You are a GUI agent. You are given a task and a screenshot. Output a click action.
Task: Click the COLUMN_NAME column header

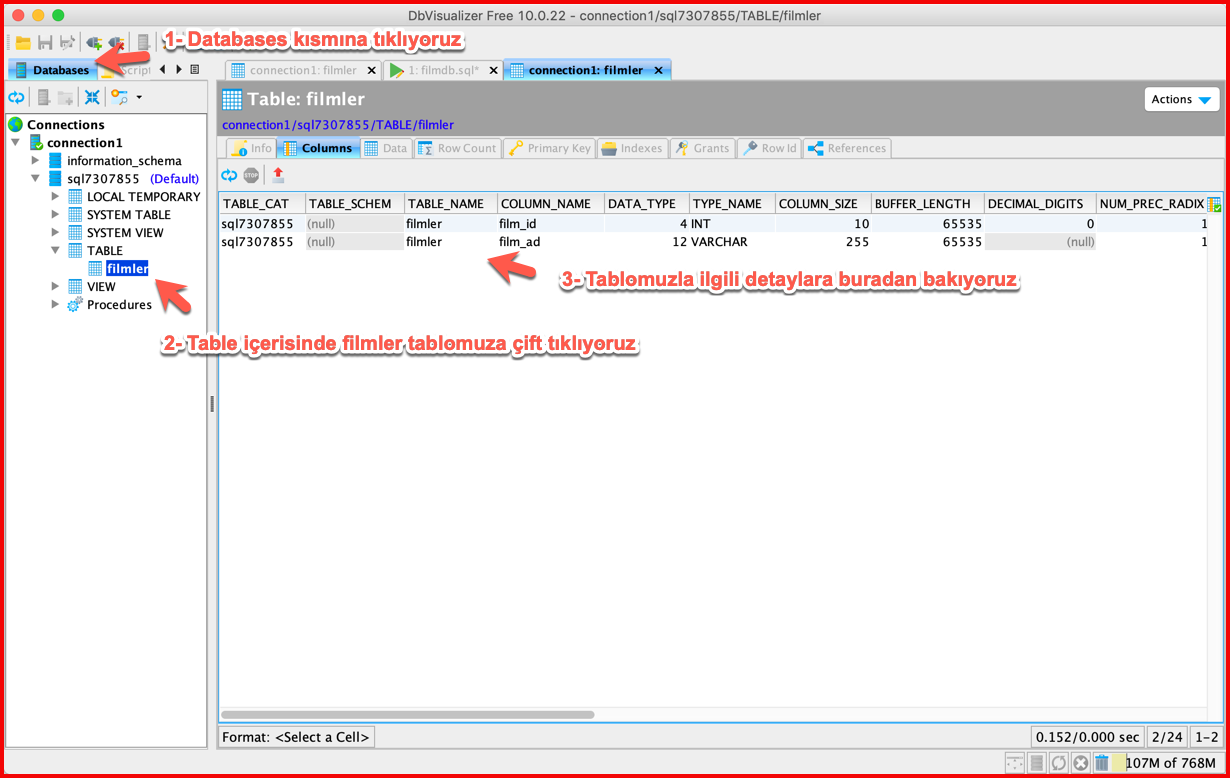550,203
